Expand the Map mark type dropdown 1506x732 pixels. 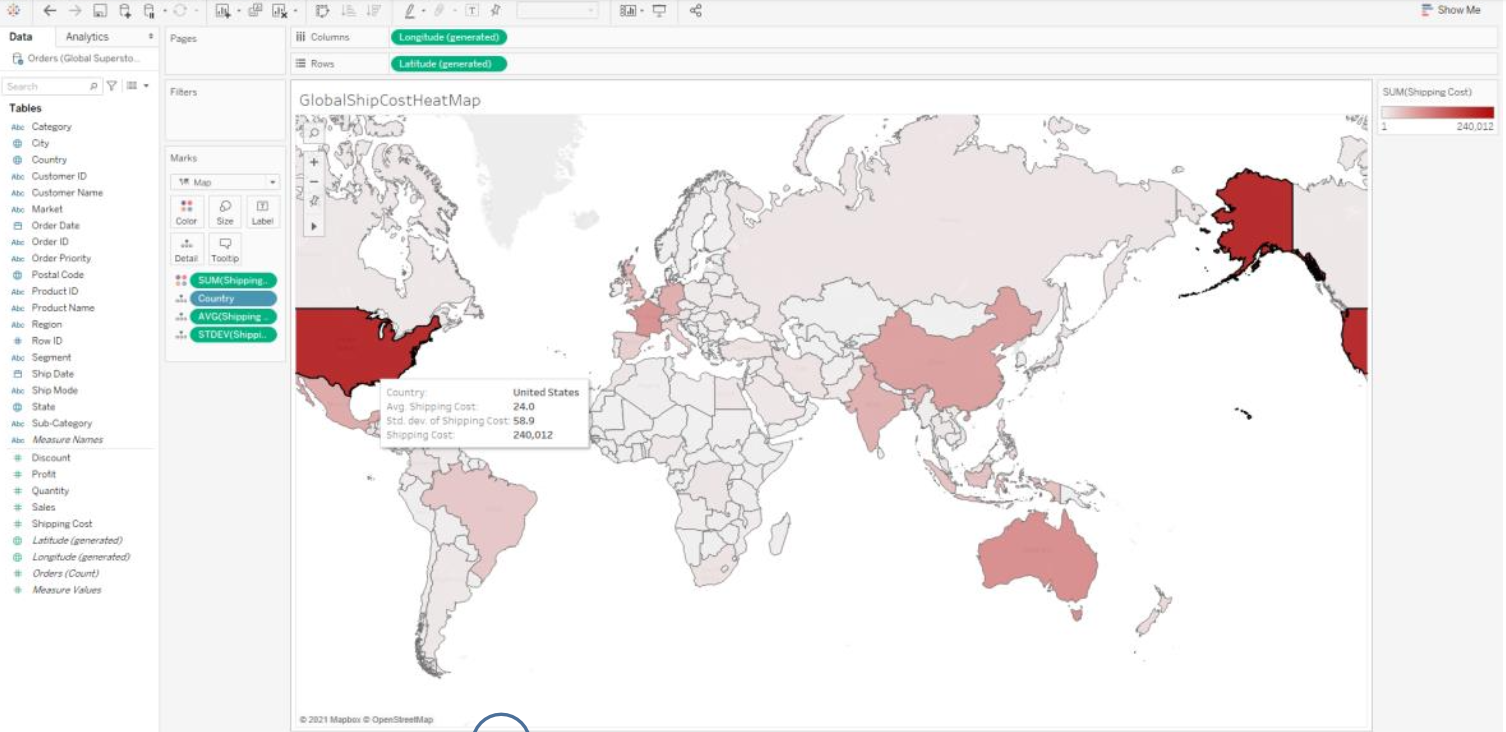tap(225, 182)
